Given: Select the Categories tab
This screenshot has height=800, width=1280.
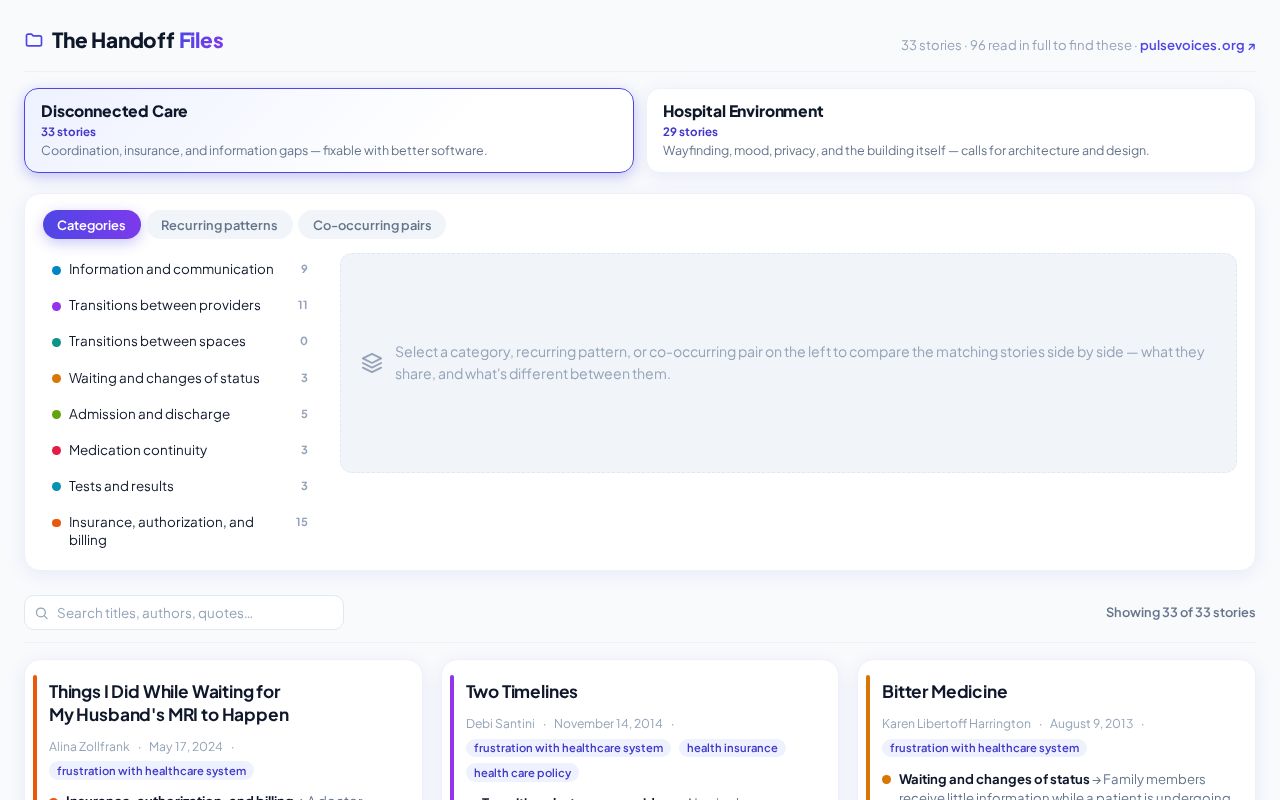Looking at the screenshot, I should [91, 225].
